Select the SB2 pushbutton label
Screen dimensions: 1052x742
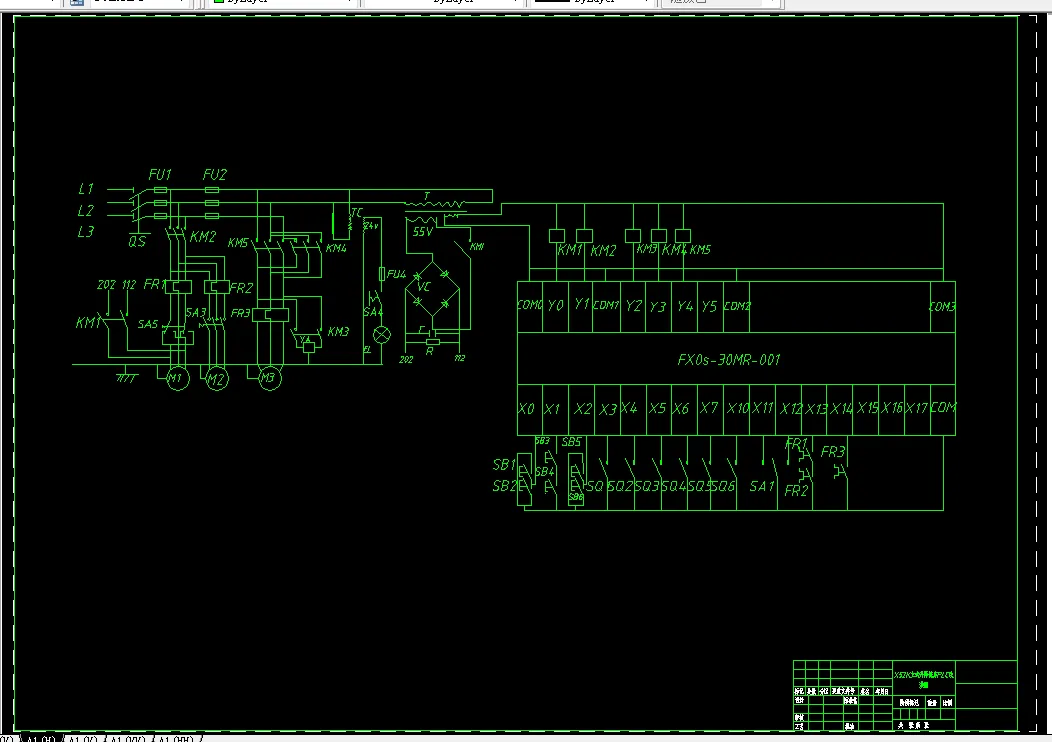click(504, 486)
